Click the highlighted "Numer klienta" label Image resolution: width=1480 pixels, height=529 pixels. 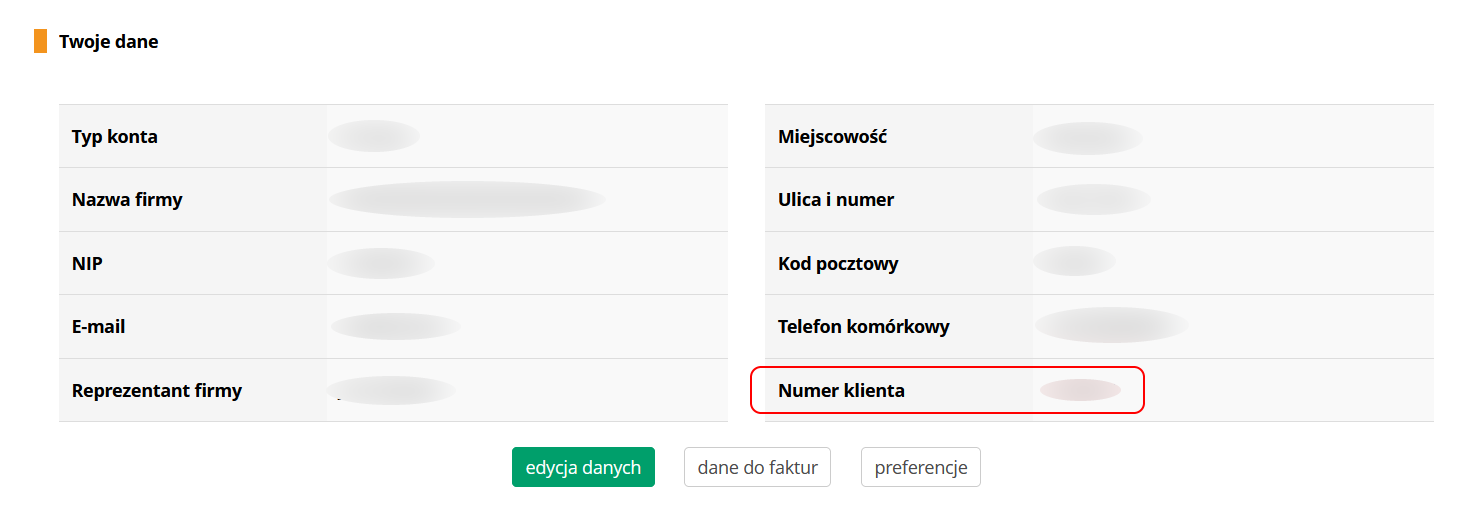pyautogui.click(x=841, y=390)
